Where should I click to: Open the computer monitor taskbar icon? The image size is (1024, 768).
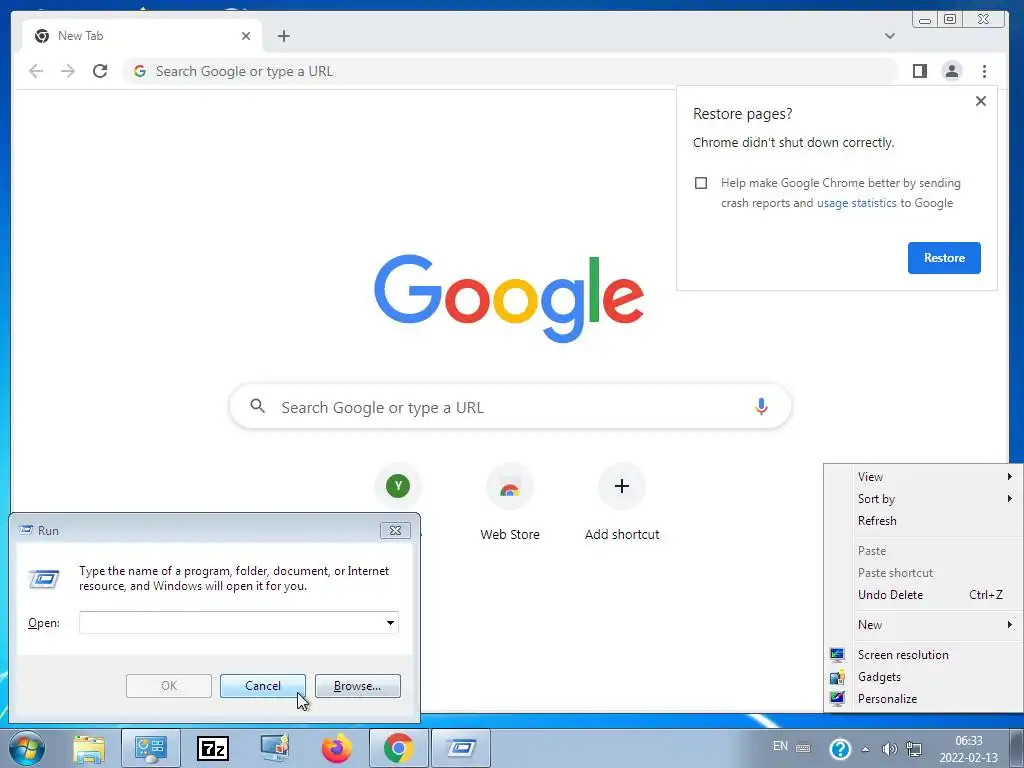[x=274, y=748]
